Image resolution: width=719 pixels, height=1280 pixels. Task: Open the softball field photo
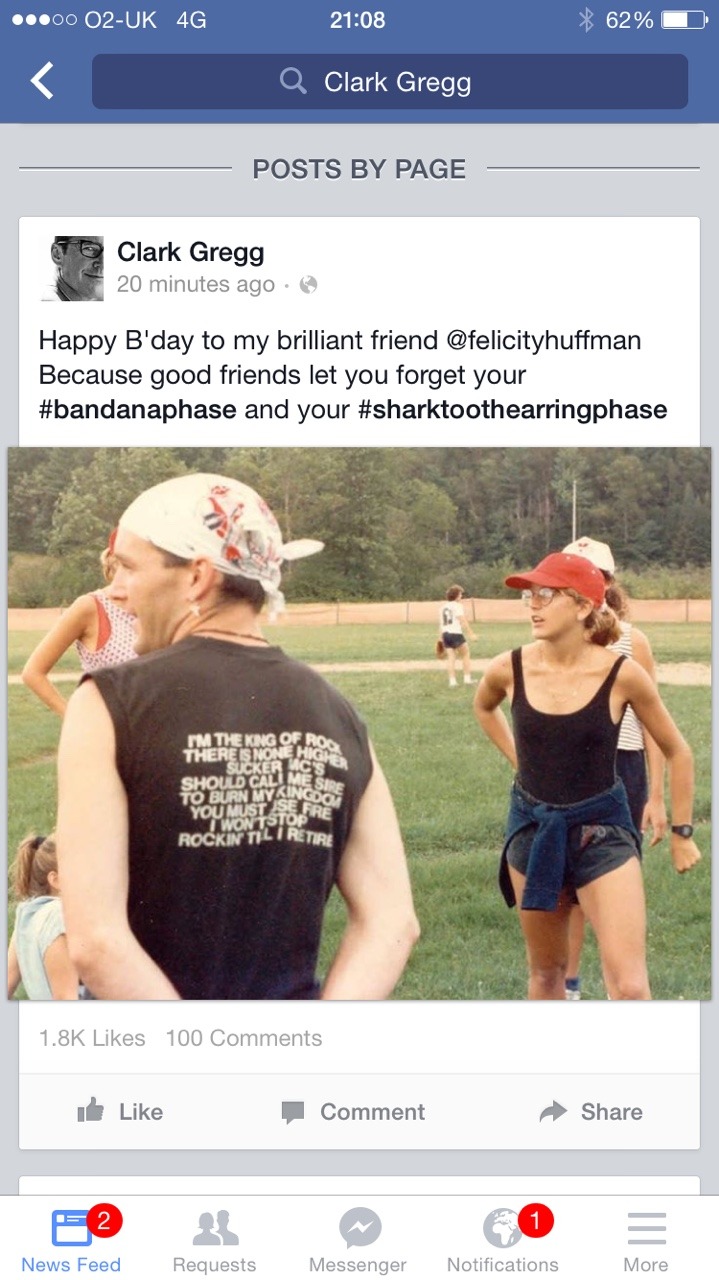359,723
